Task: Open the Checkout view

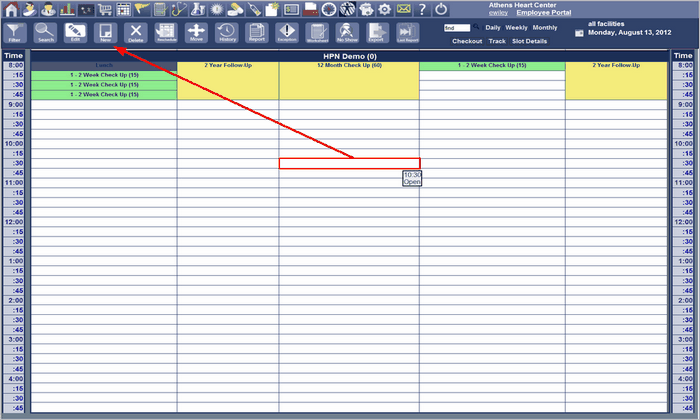Action: click(467, 41)
